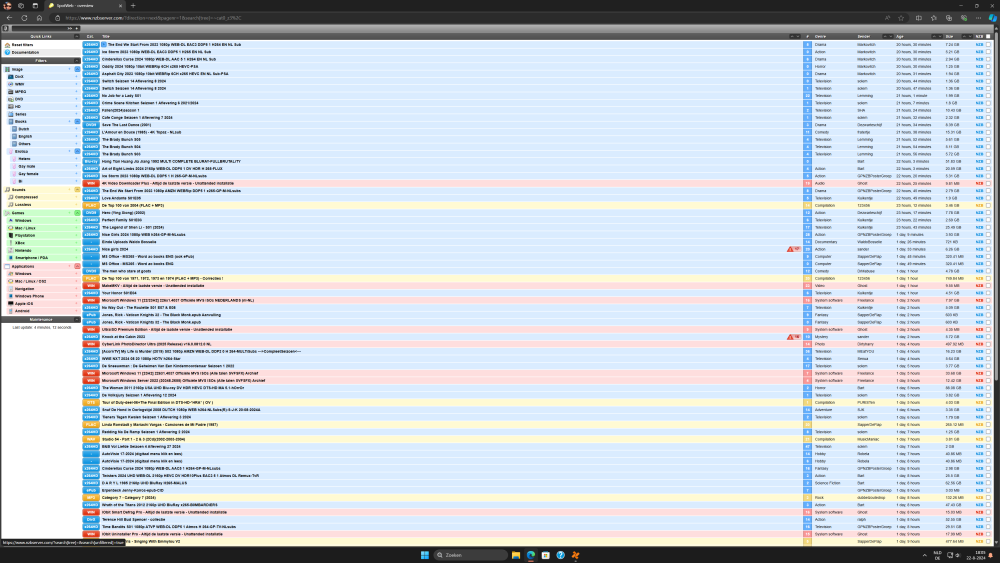The height and width of the screenshot is (563, 1000).
Task: Click the browser refresh icon
Action: click(x=24, y=18)
